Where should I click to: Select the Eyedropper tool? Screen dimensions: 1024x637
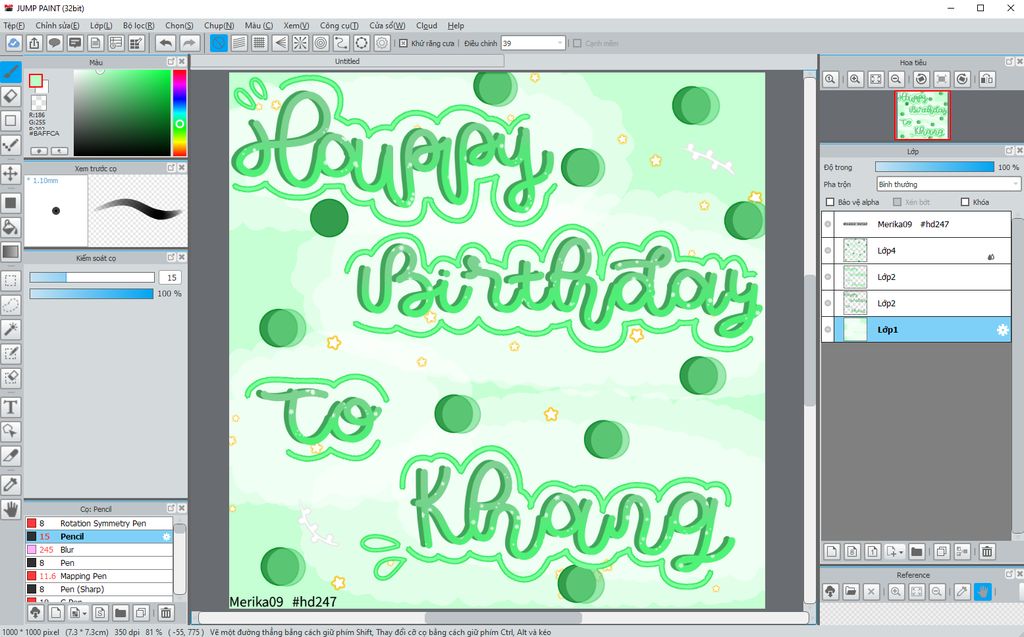(x=10, y=484)
